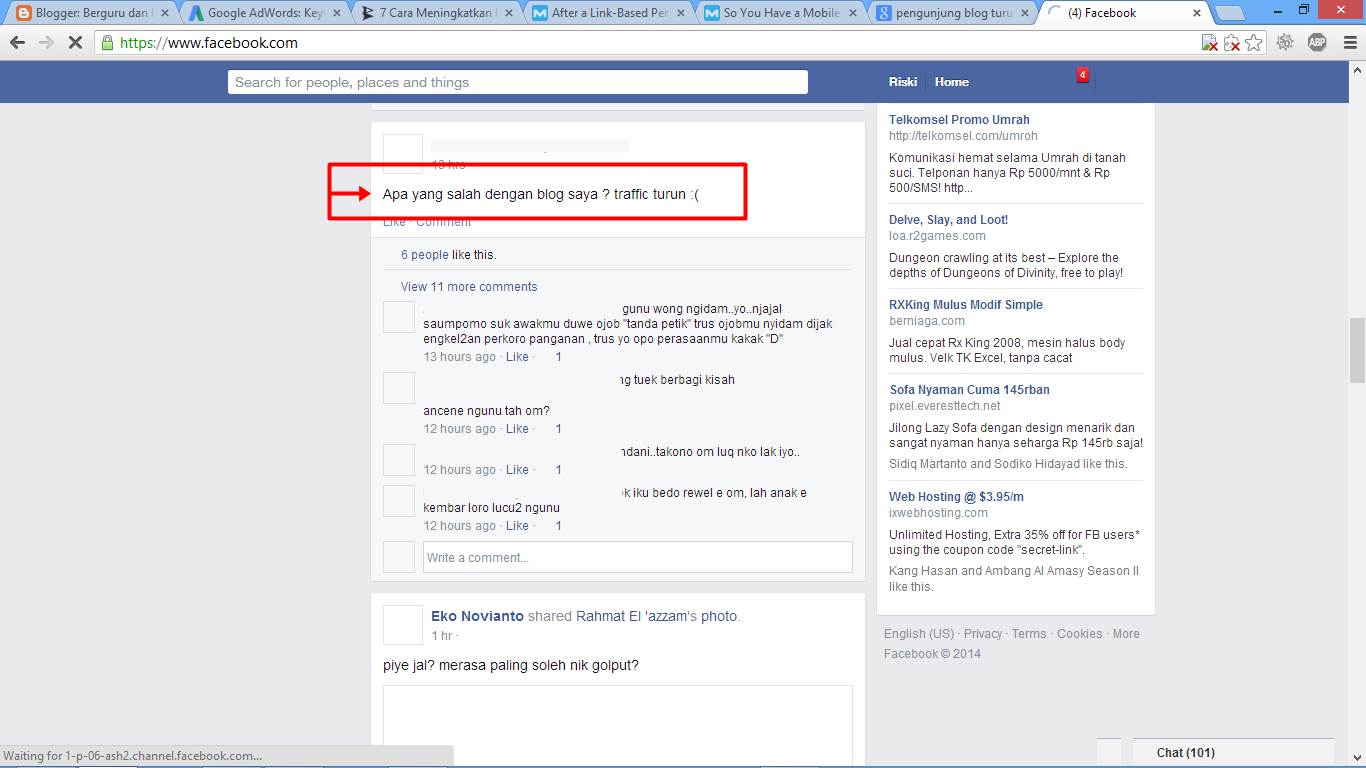Screen dimensions: 1366x768
Task: Open the blocked plug-in indicator in address bar
Action: (1232, 43)
